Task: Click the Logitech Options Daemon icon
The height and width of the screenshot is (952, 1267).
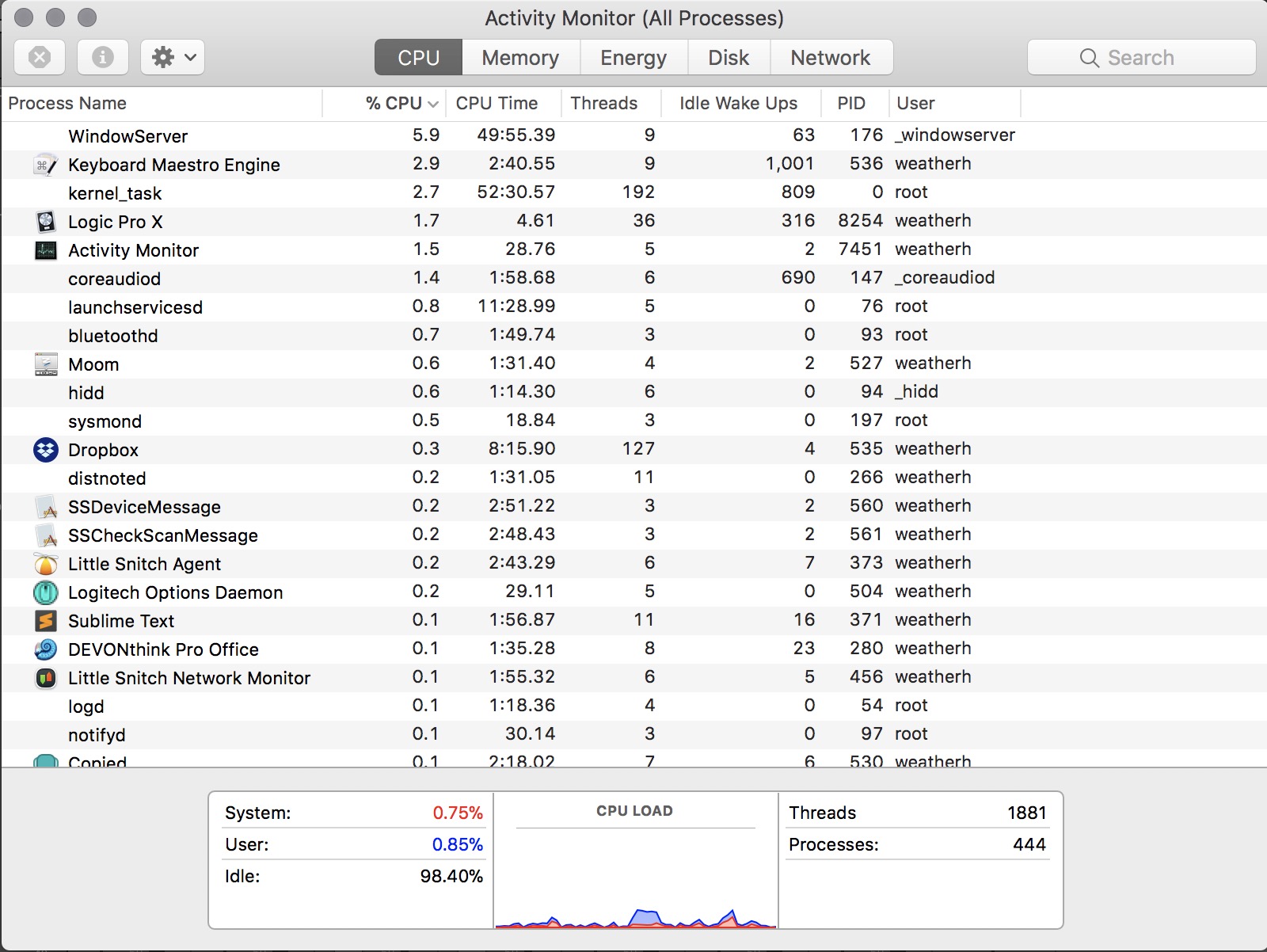Action: (x=46, y=592)
